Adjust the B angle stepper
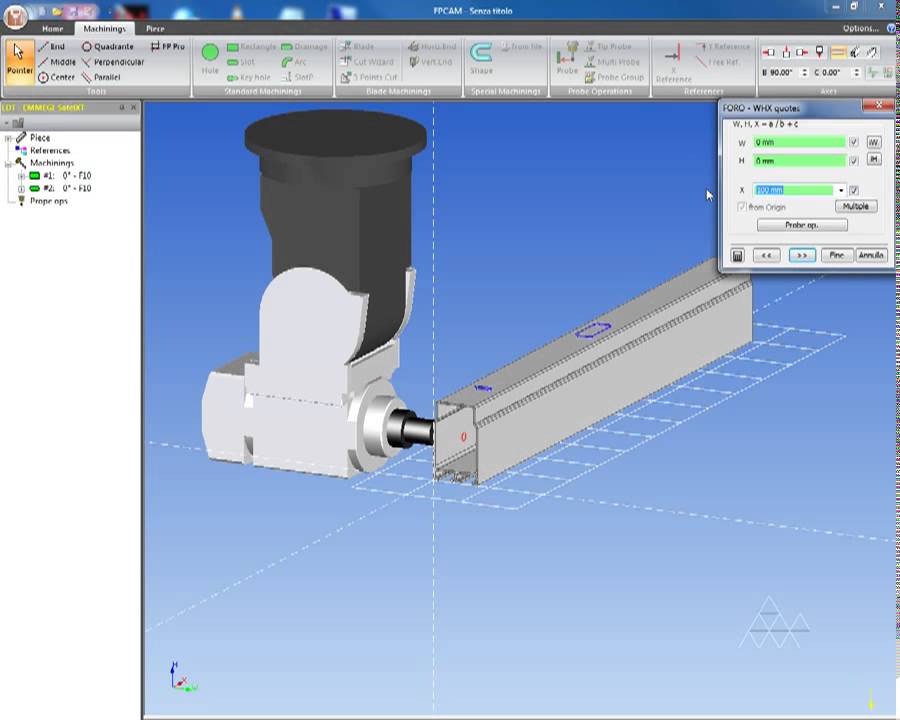Screen dimensions: 900x720 click(804, 73)
